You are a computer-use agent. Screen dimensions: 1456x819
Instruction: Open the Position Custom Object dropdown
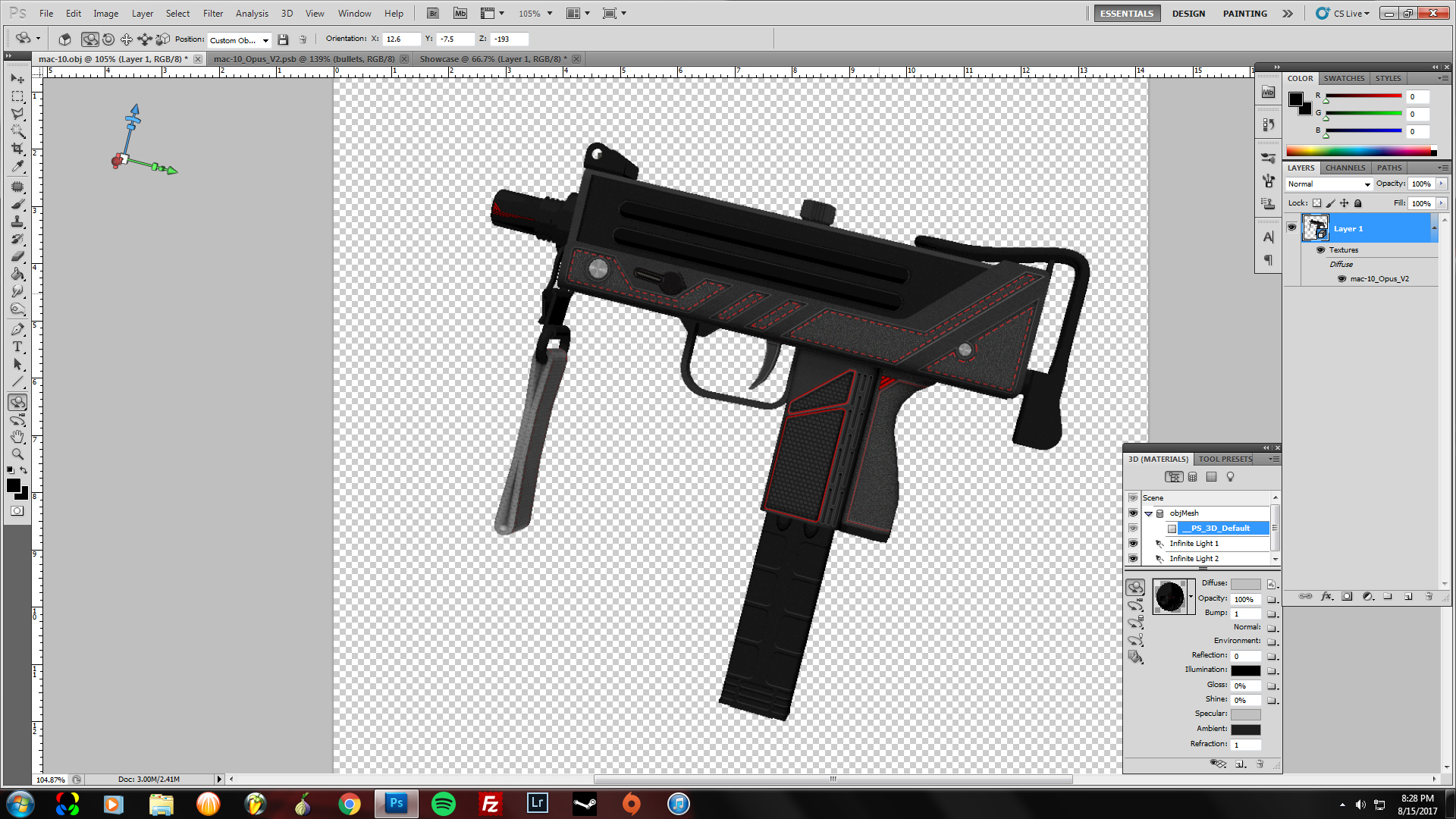pos(240,40)
